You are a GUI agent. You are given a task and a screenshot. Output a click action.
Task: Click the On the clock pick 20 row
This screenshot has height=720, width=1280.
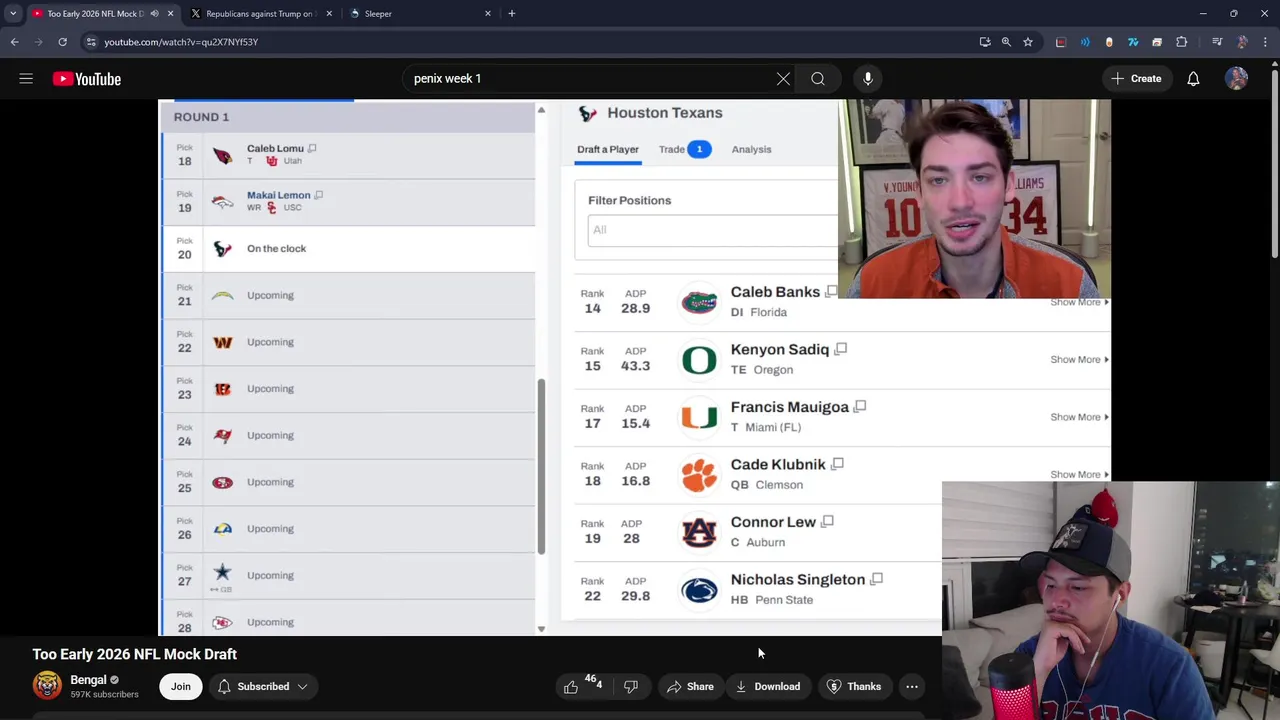348,248
